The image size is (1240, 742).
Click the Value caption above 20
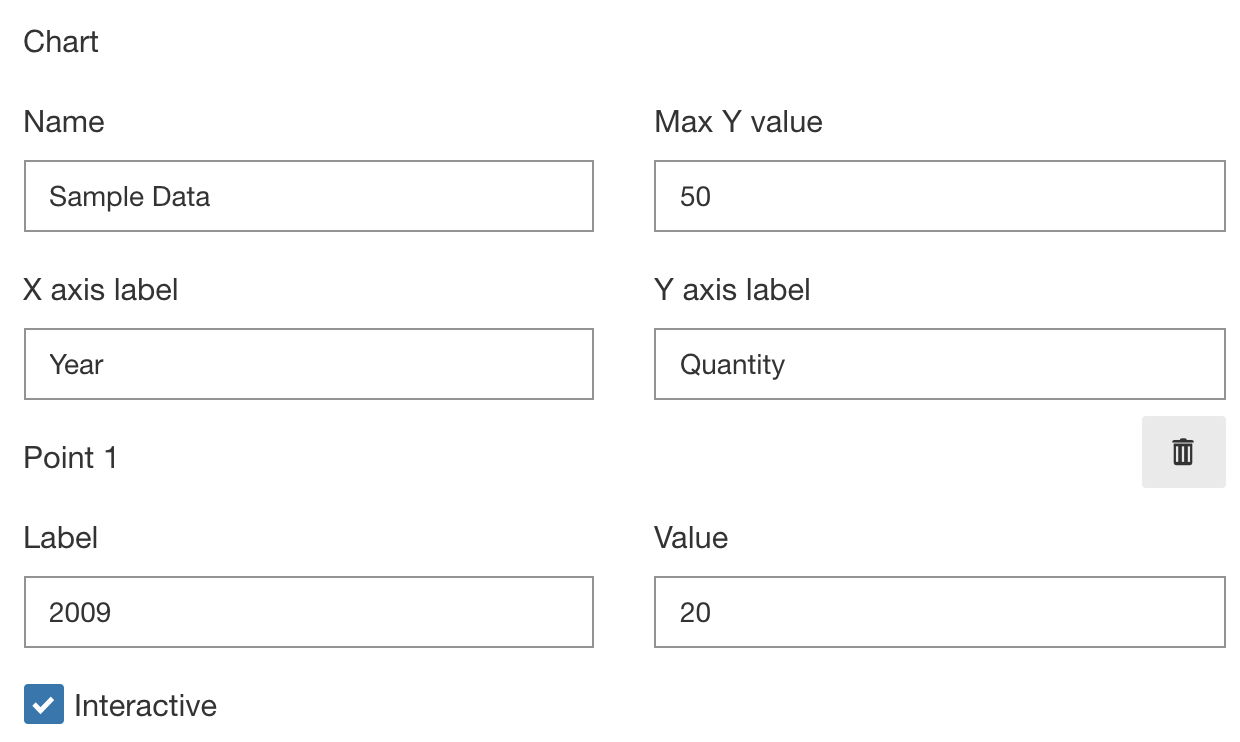click(691, 537)
